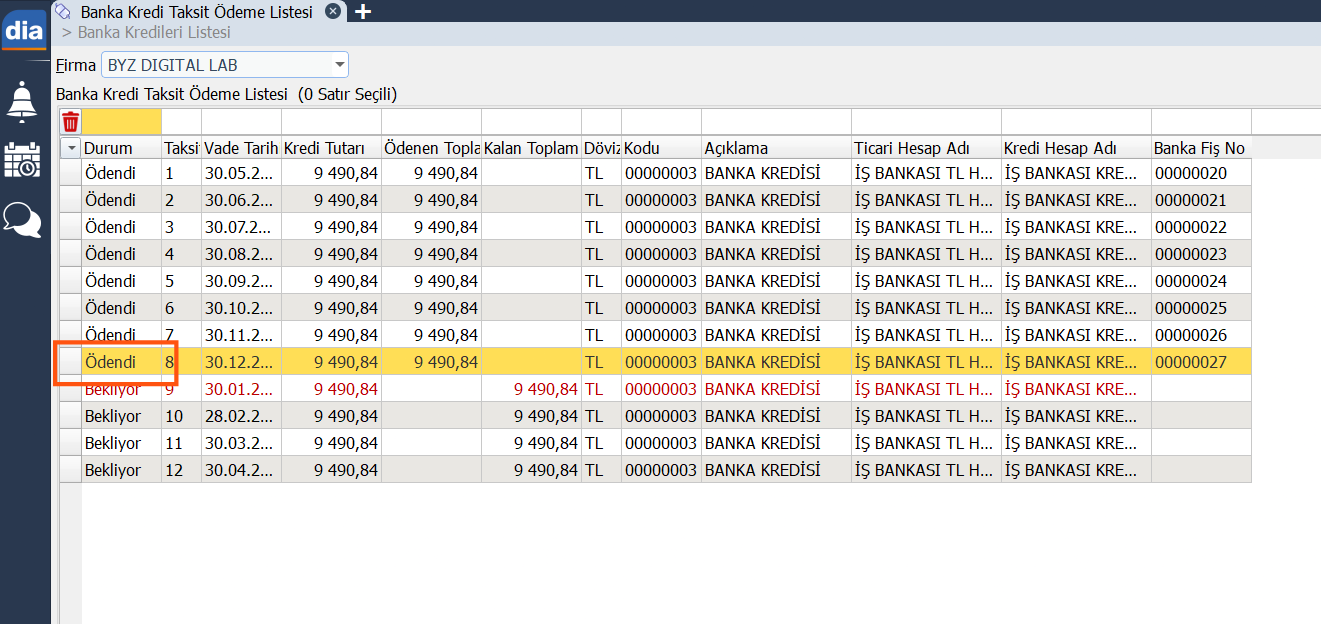The width and height of the screenshot is (1321, 624).
Task: Click Bekliyor status on installment 12
Action: pos(113,470)
